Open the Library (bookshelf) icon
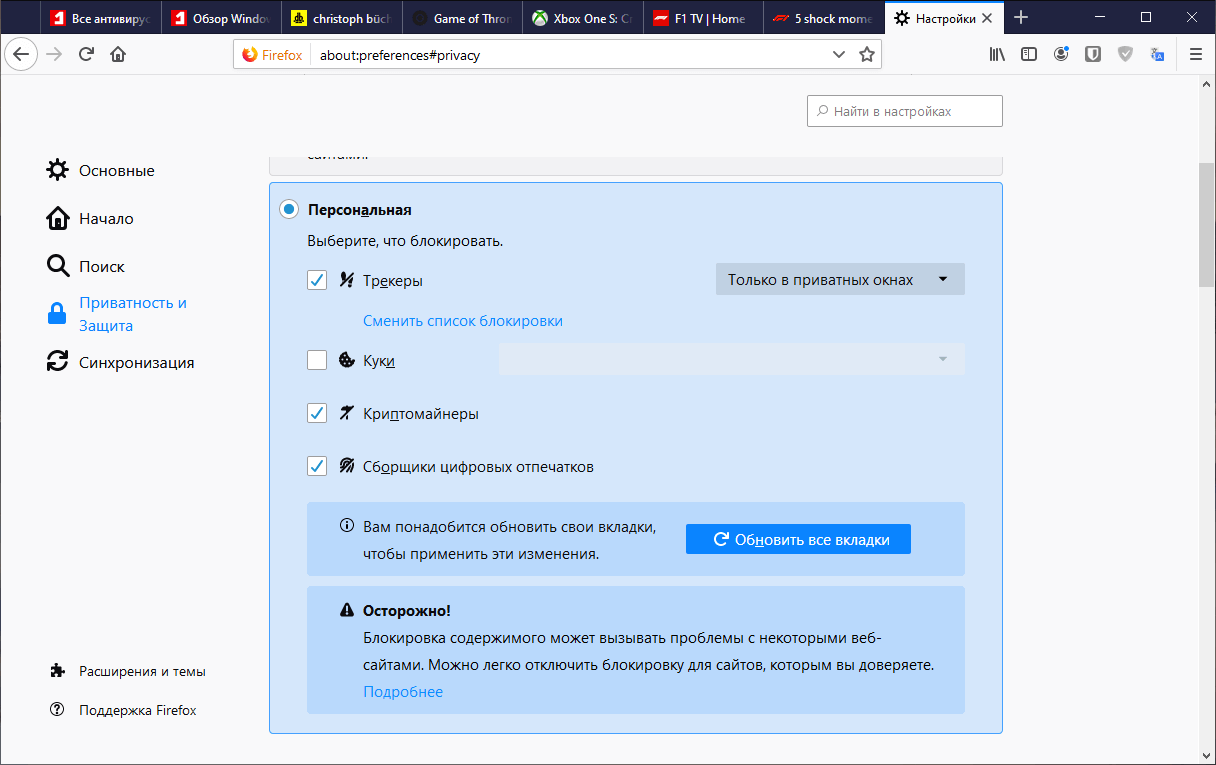This screenshot has width=1216, height=765. (996, 54)
